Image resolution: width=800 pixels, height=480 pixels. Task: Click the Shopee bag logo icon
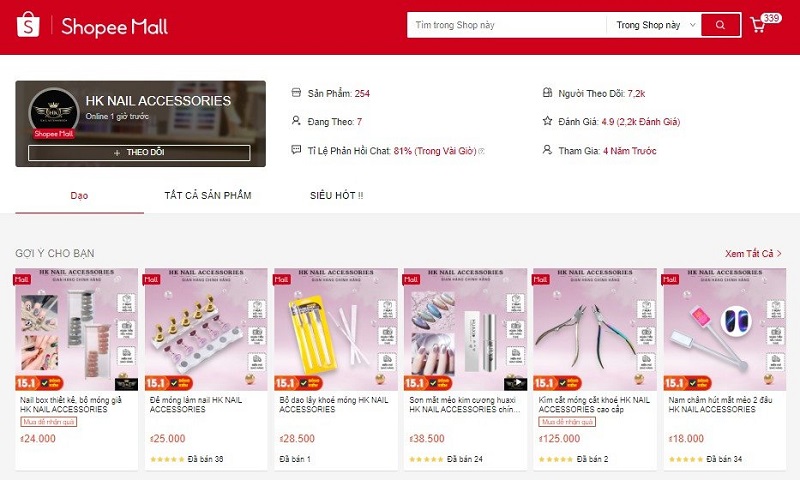28,24
